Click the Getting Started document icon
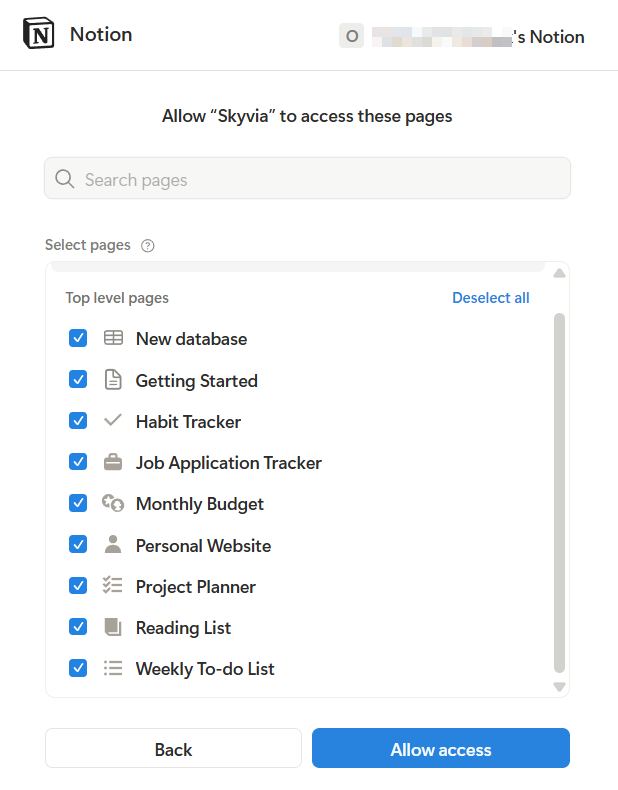This screenshot has width=618, height=790. pos(113,380)
